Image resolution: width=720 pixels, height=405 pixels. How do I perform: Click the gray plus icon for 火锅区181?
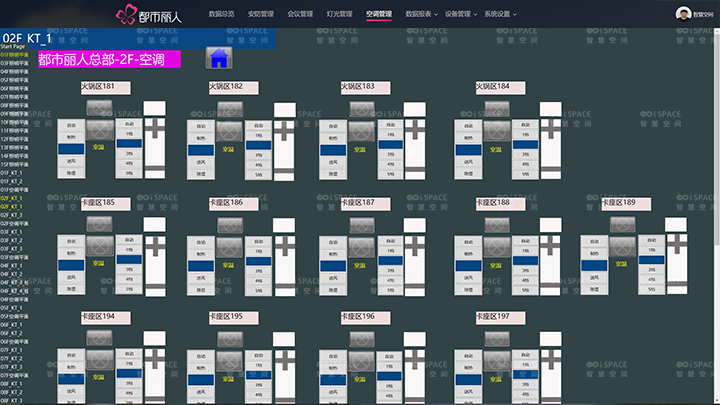(156, 129)
